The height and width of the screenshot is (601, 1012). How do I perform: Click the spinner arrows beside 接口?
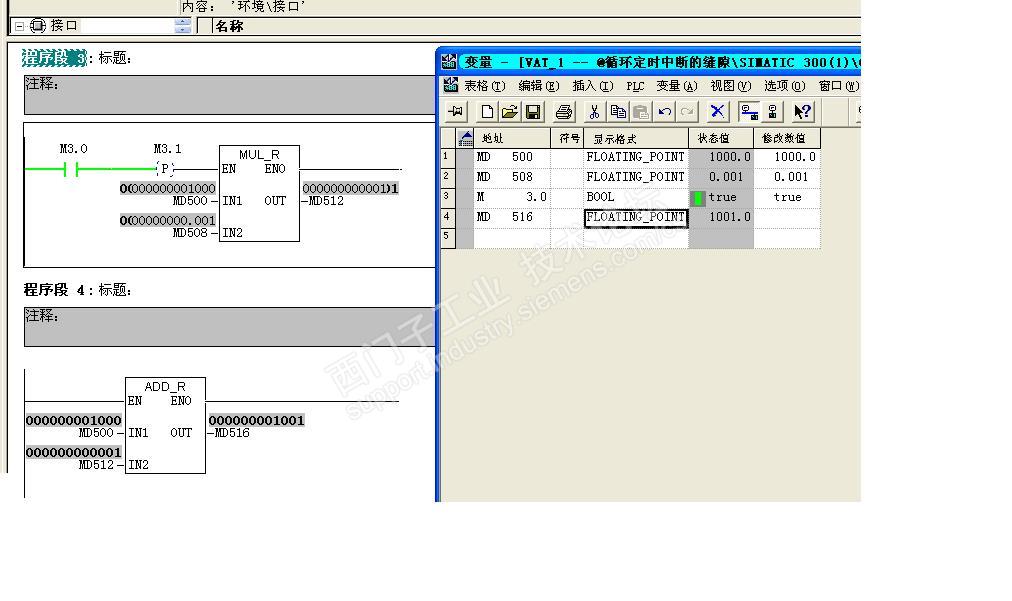[x=183, y=26]
